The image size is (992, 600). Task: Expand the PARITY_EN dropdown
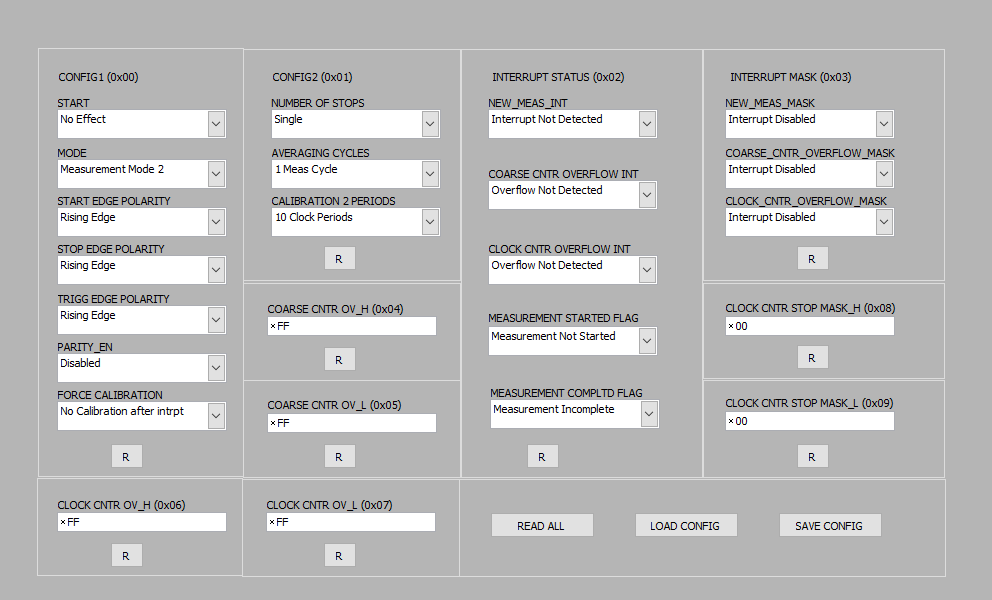216,368
